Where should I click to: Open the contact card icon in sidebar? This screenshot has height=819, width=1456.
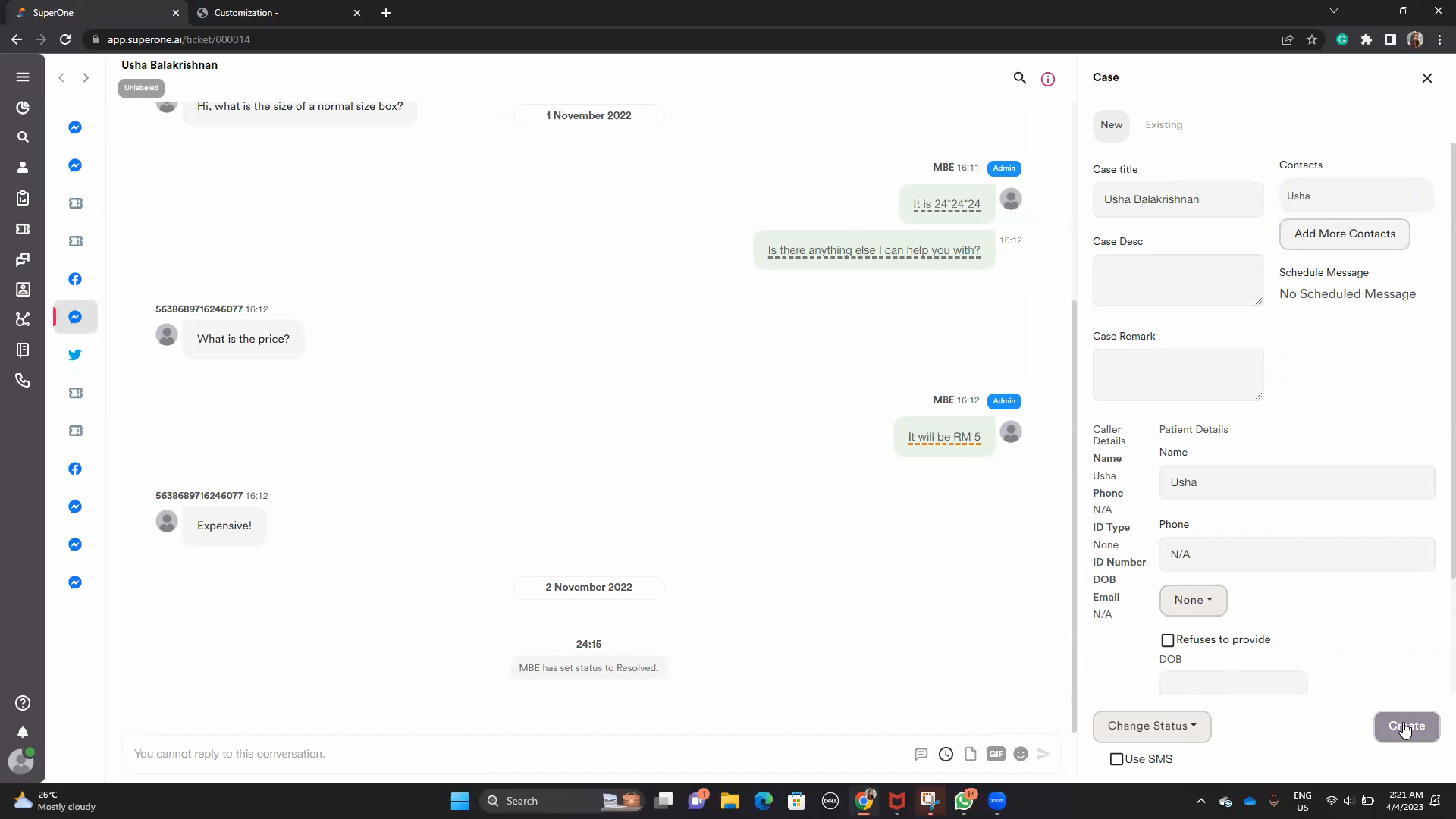coord(23,290)
